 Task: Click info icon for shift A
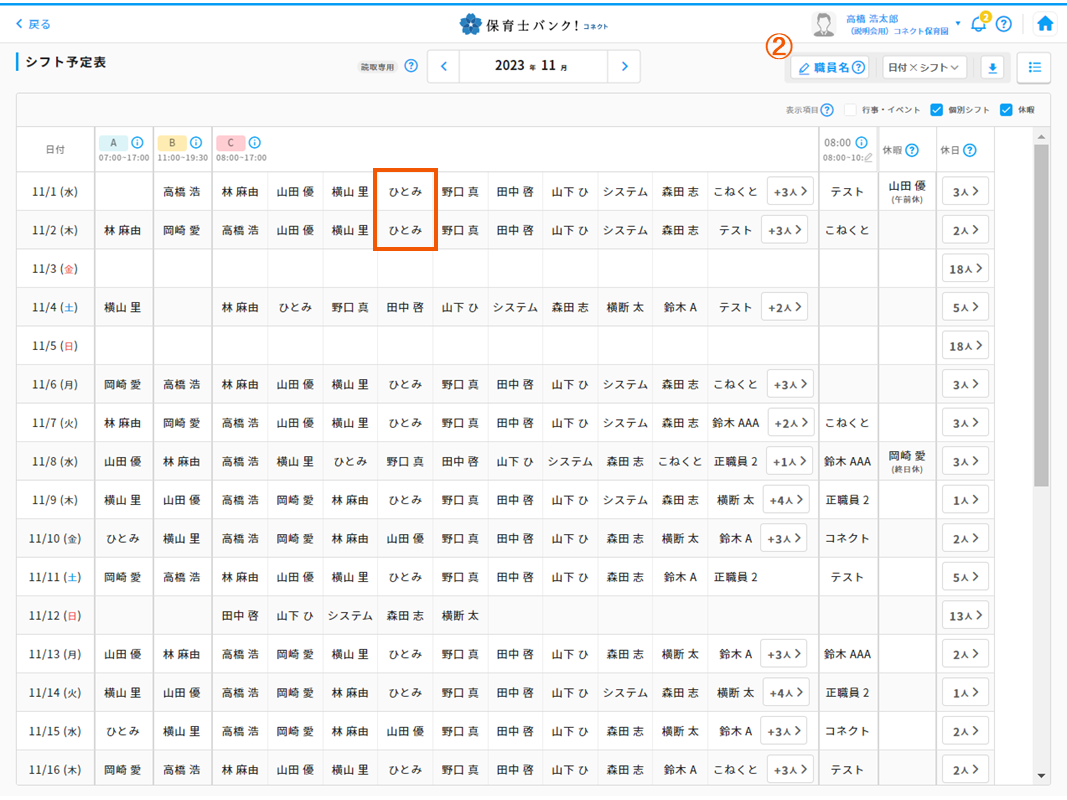[137, 143]
